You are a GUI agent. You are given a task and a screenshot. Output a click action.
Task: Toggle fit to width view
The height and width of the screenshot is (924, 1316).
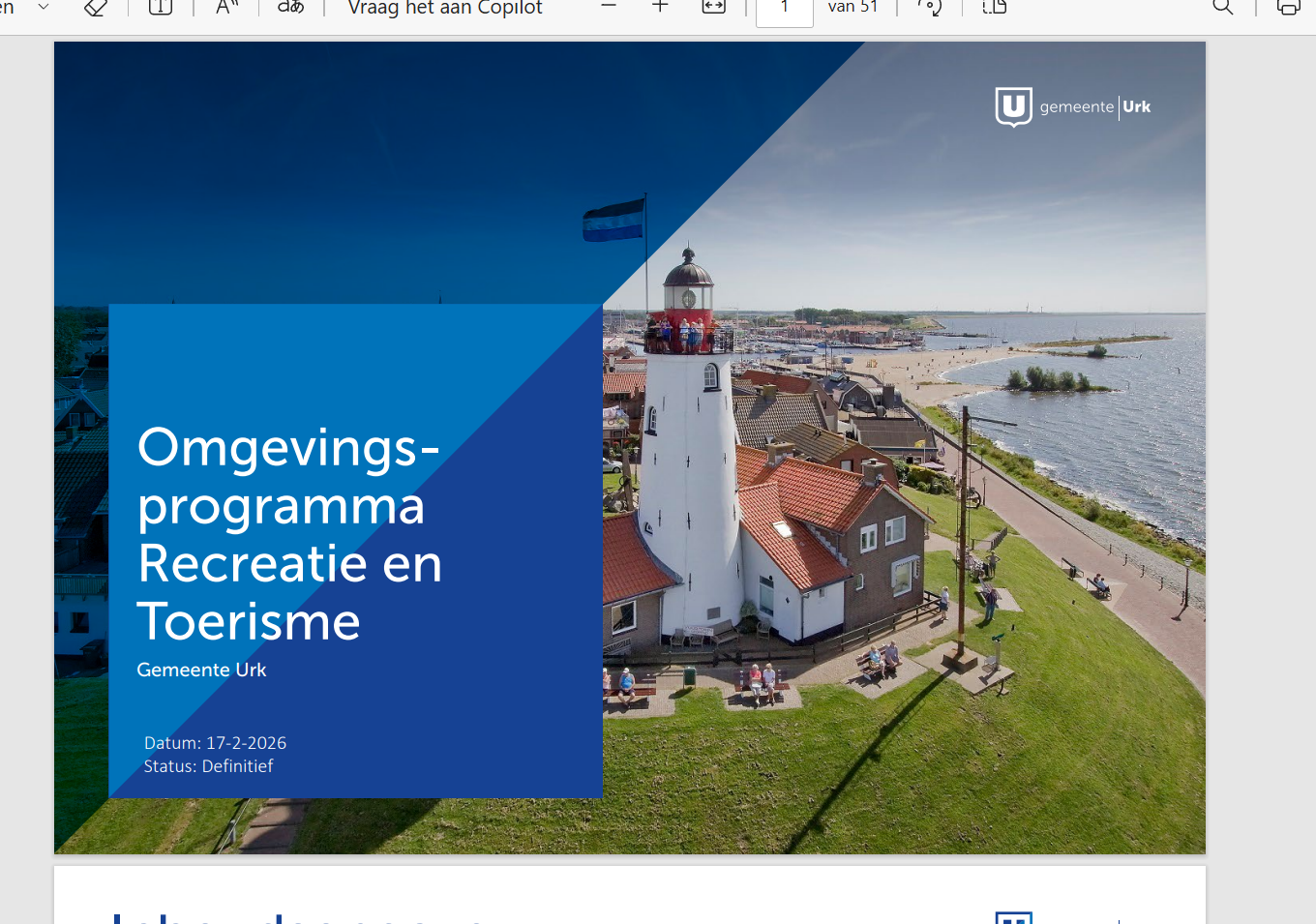click(x=713, y=8)
